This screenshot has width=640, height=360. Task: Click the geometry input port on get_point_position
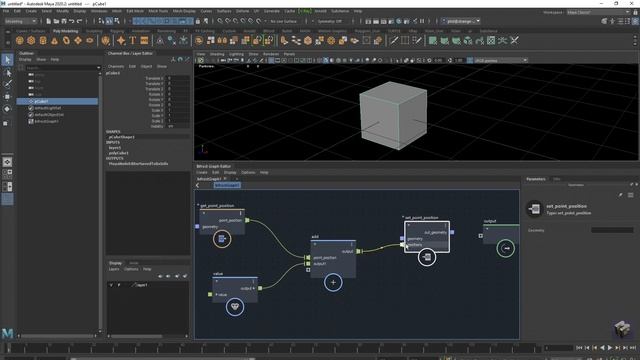[x=197, y=226]
